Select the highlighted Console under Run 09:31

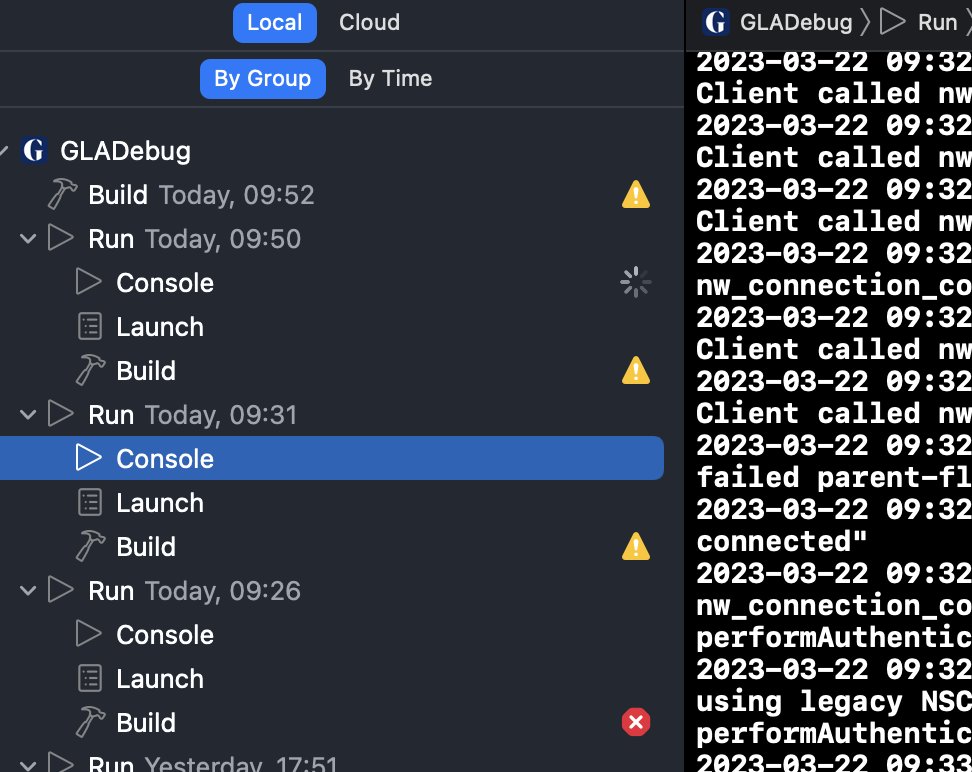tap(332, 458)
